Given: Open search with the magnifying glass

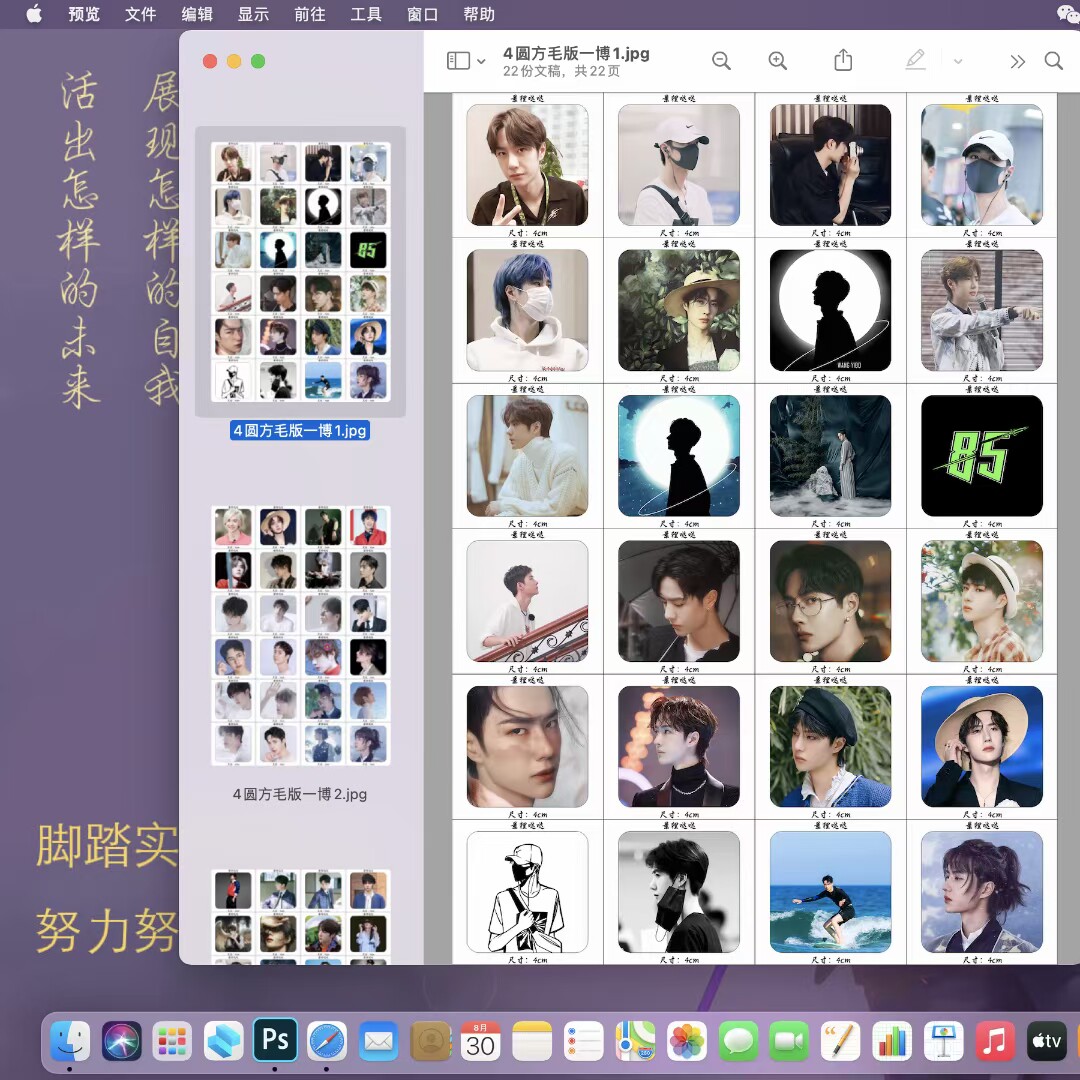Looking at the screenshot, I should pyautogui.click(x=1054, y=61).
